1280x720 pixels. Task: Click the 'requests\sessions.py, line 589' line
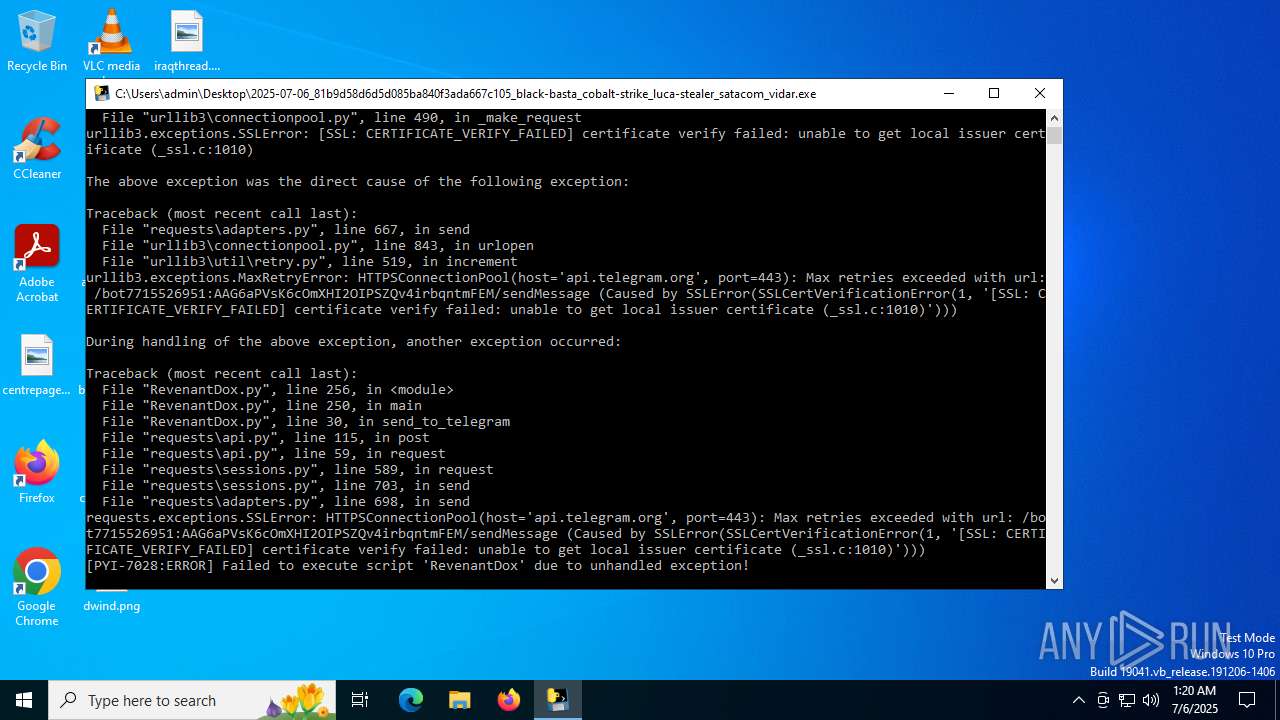[298, 470]
